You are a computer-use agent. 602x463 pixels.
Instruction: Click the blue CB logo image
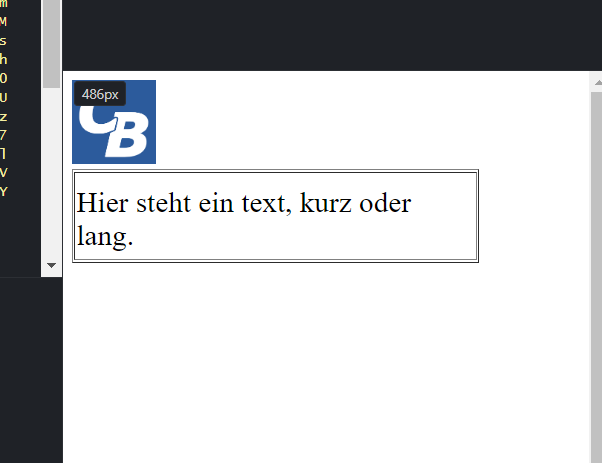click(x=114, y=122)
